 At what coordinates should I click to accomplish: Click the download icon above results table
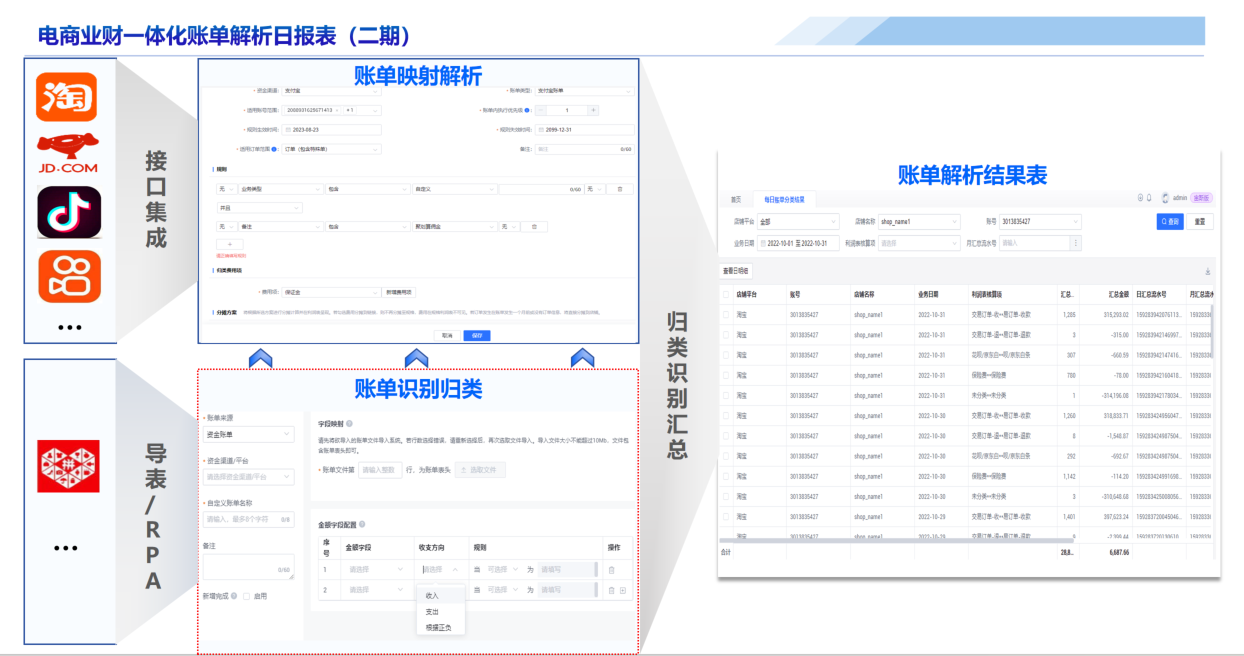(x=1207, y=271)
